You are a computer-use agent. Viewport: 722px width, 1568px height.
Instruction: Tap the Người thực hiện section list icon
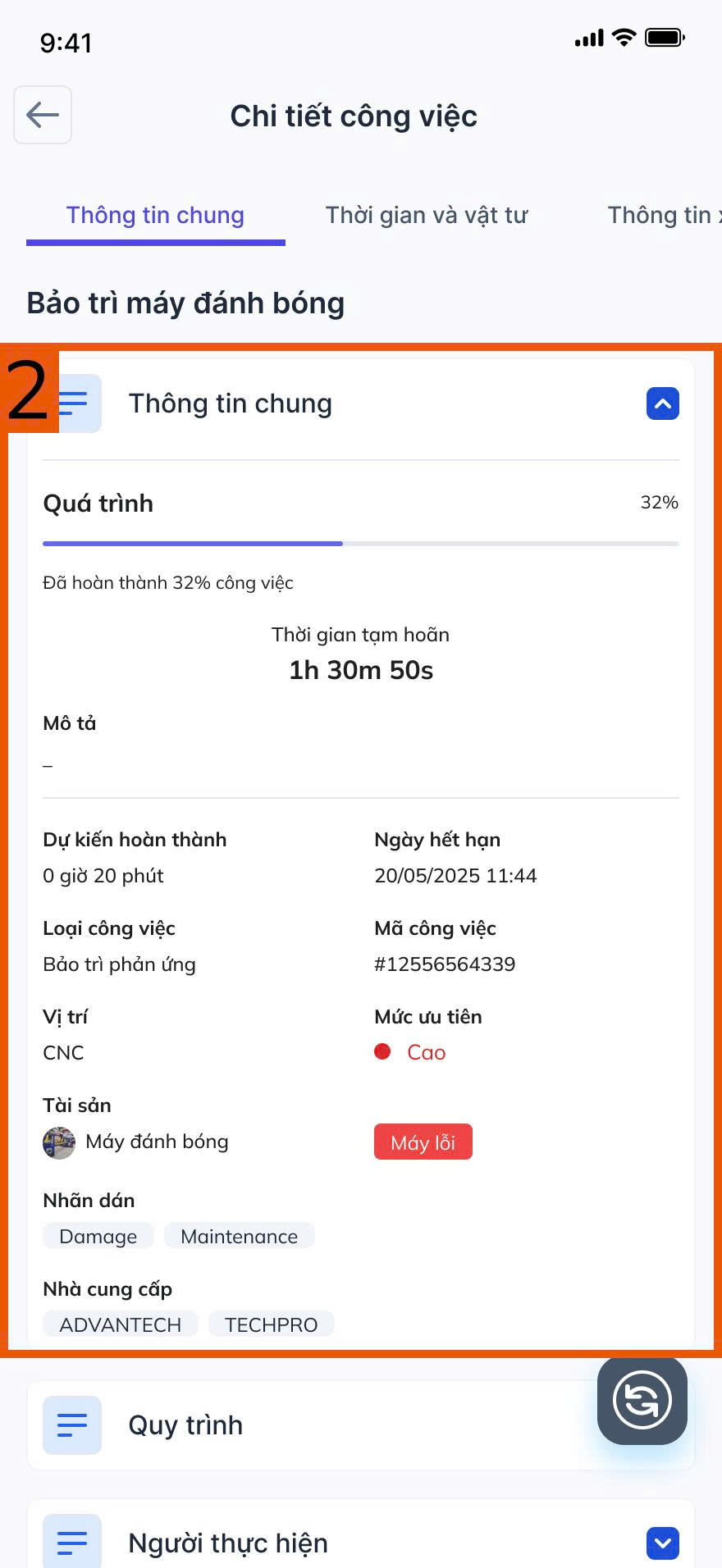tap(72, 1543)
